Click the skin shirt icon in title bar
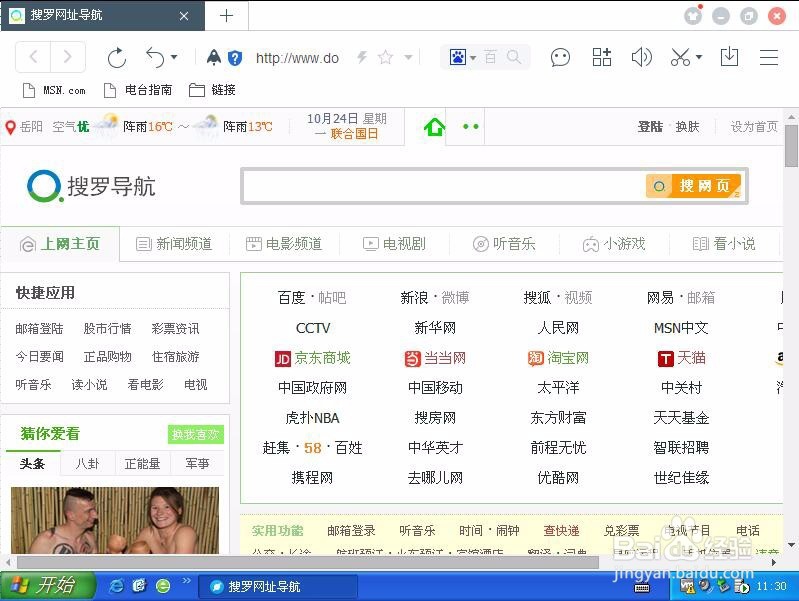This screenshot has width=799, height=601. (x=693, y=16)
